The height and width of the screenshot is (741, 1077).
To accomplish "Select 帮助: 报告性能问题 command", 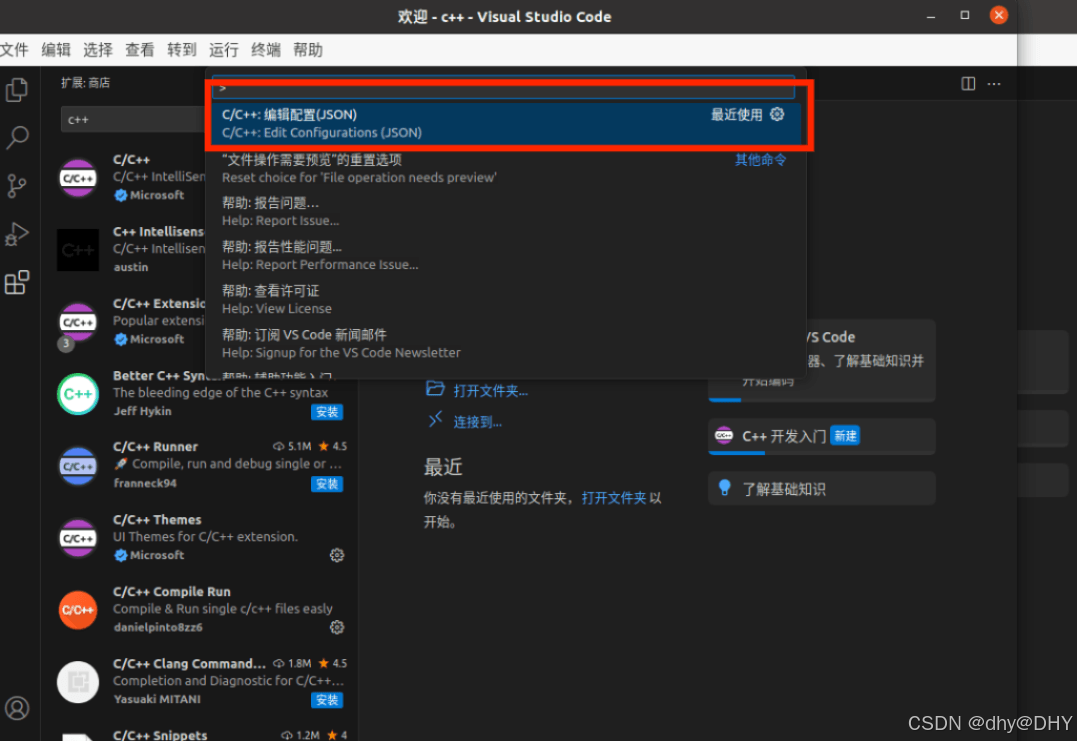I will pos(506,255).
